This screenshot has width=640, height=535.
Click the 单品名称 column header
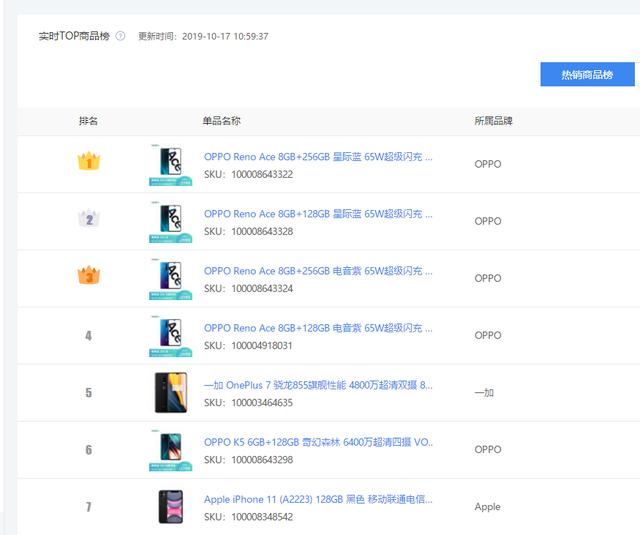pos(221,121)
